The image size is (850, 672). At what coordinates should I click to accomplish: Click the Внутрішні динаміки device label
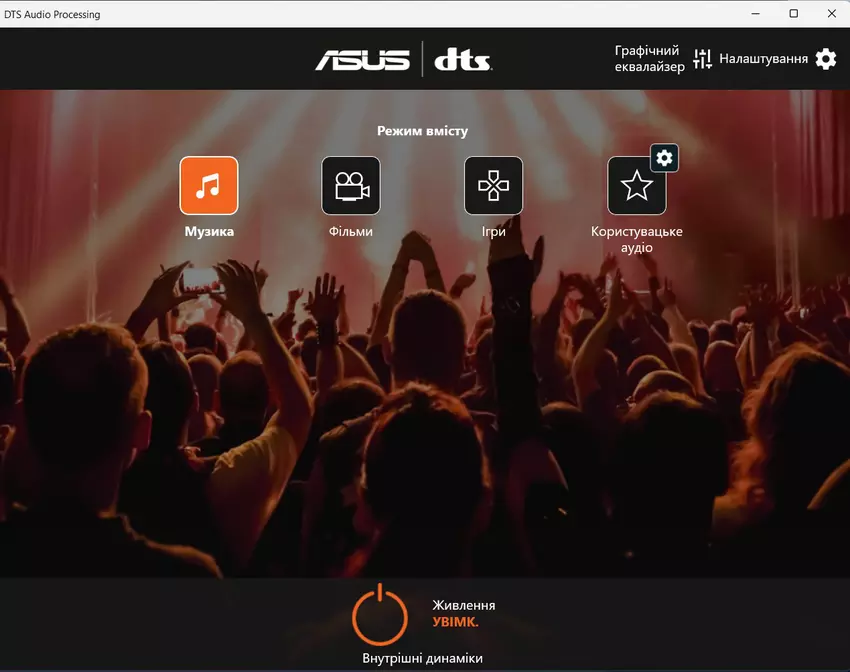click(422, 658)
